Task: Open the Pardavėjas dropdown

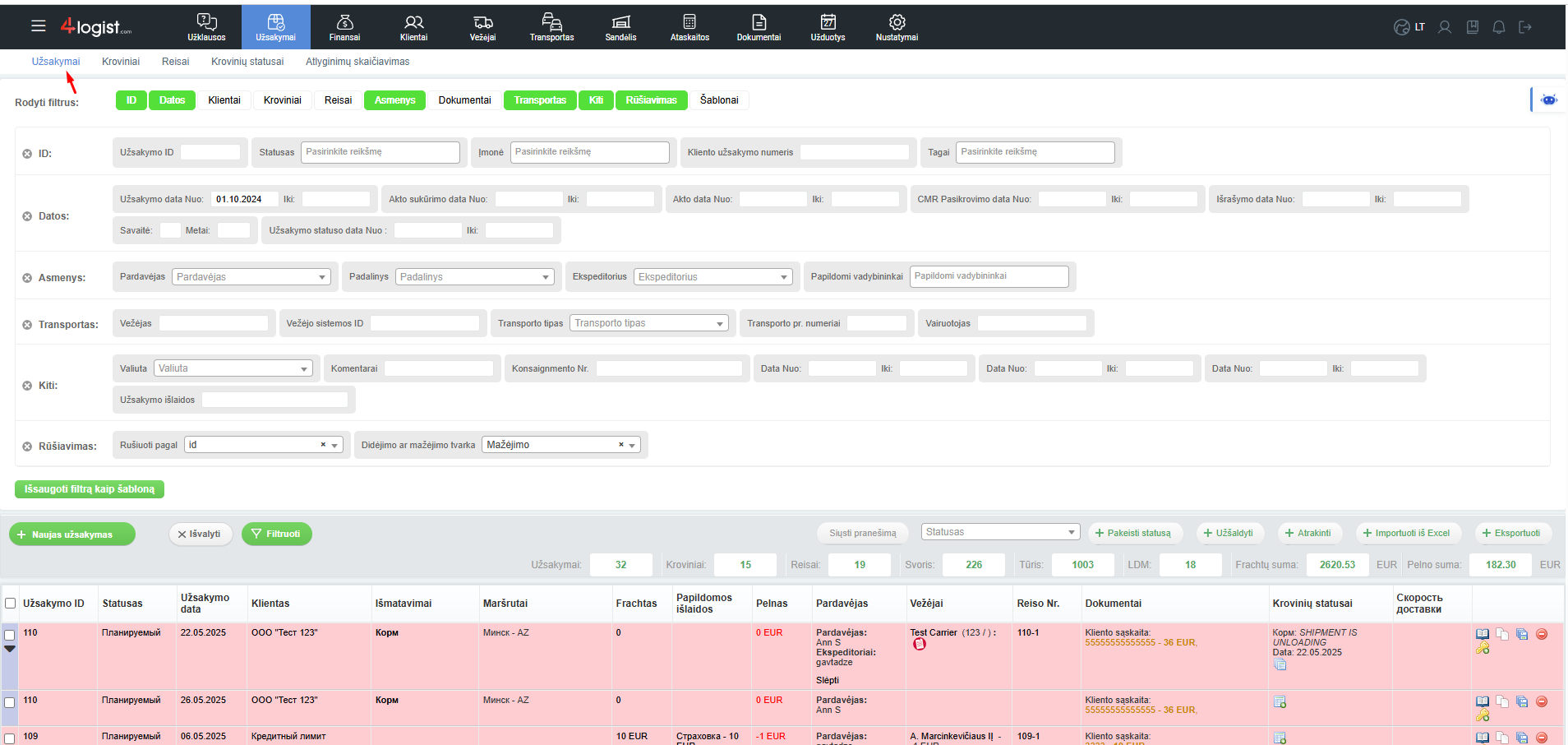Action: point(251,277)
